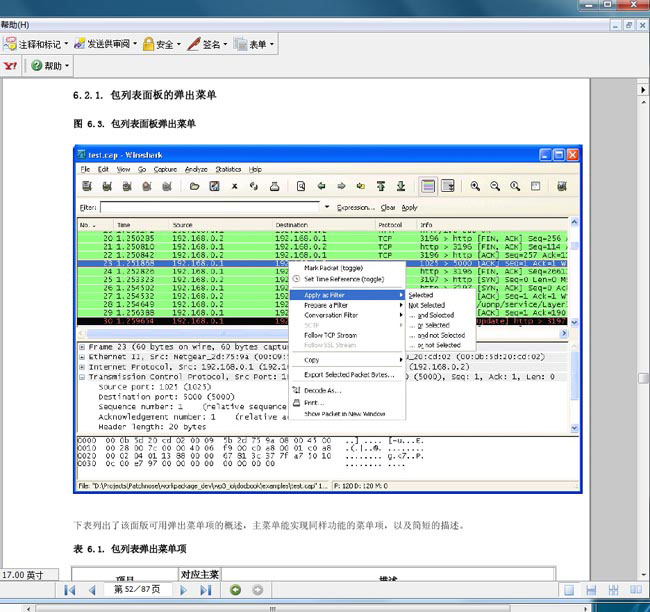Open the 帮助(H) menu
The width and height of the screenshot is (650, 612).
15,25
